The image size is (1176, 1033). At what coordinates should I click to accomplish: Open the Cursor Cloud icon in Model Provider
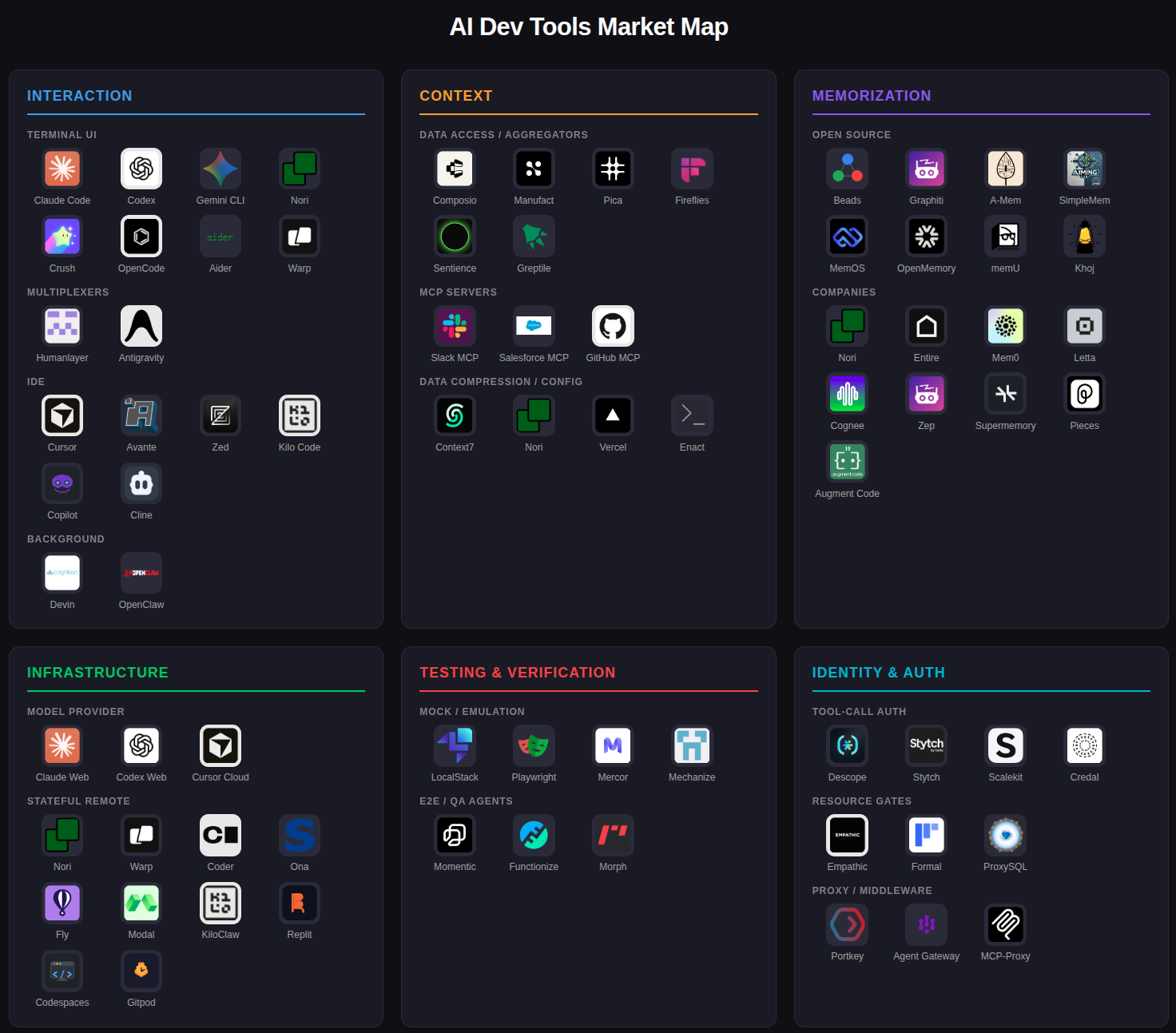pos(220,745)
